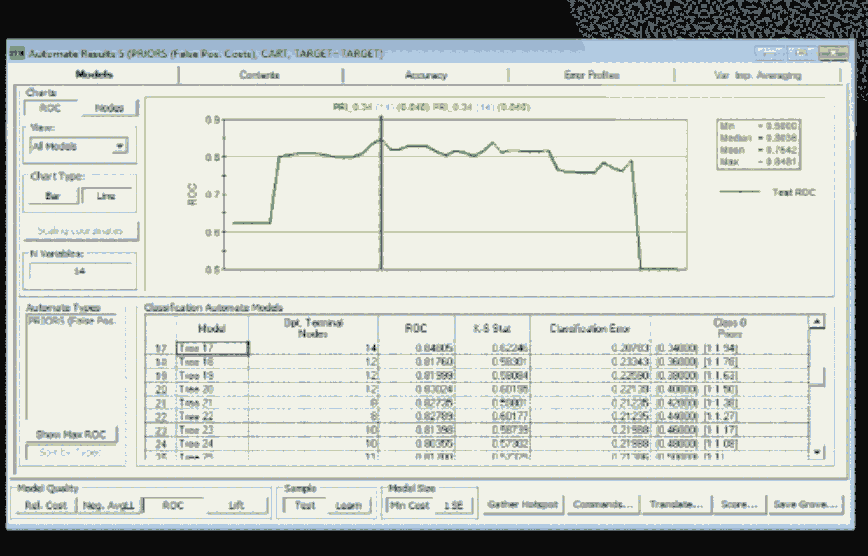This screenshot has width=868, height=556.
Task: Switch chart type to Bar
Action: pyautogui.click(x=53, y=197)
